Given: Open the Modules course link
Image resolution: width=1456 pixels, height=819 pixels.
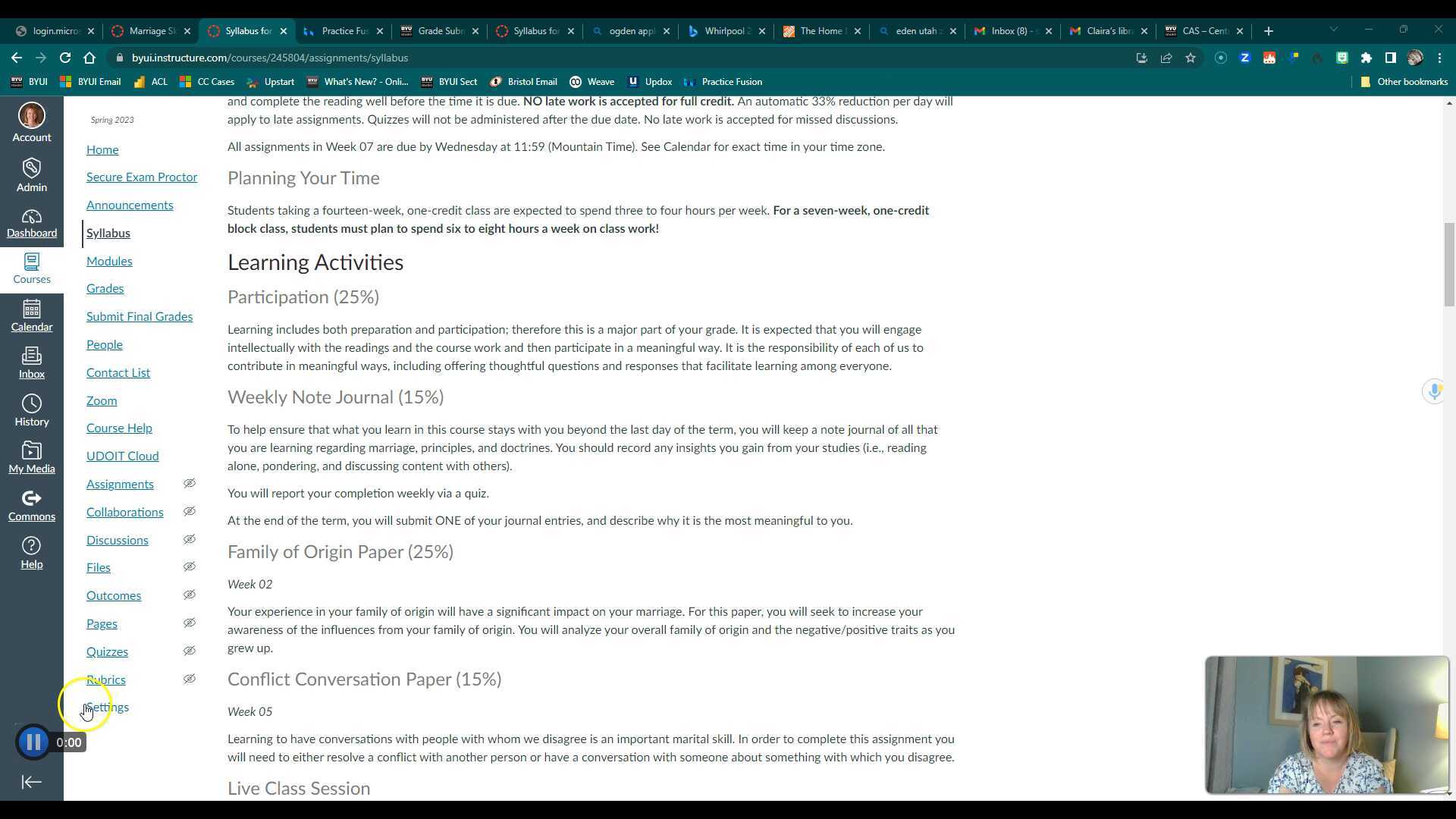Looking at the screenshot, I should (x=109, y=261).
